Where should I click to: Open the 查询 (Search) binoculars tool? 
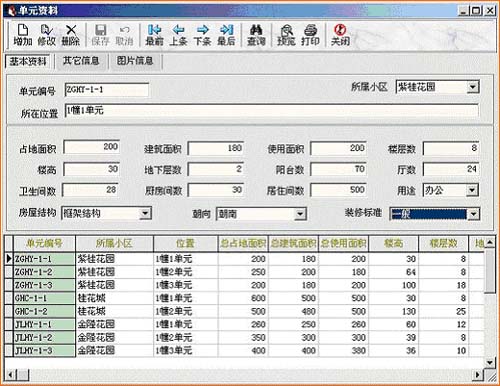pyautogui.click(x=256, y=35)
